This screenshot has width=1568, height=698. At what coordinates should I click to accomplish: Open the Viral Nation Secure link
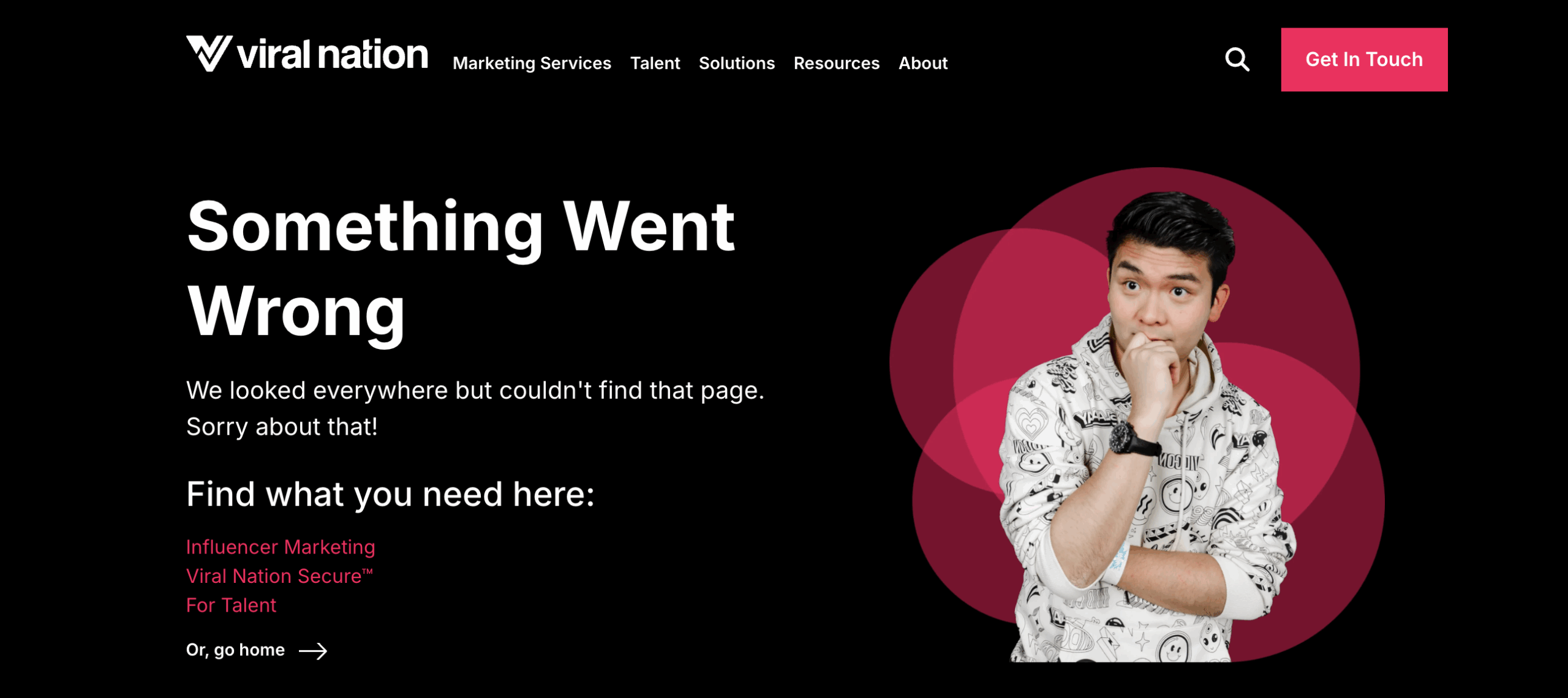point(279,576)
